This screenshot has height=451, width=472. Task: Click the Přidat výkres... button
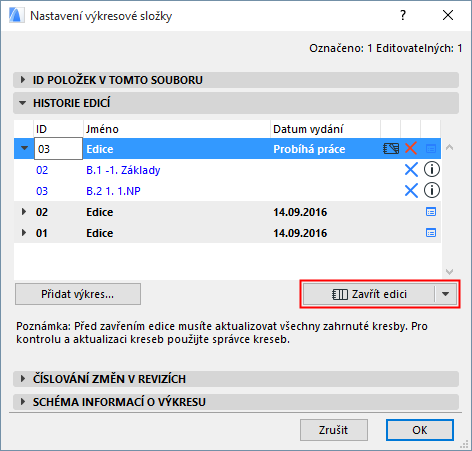pos(78,294)
